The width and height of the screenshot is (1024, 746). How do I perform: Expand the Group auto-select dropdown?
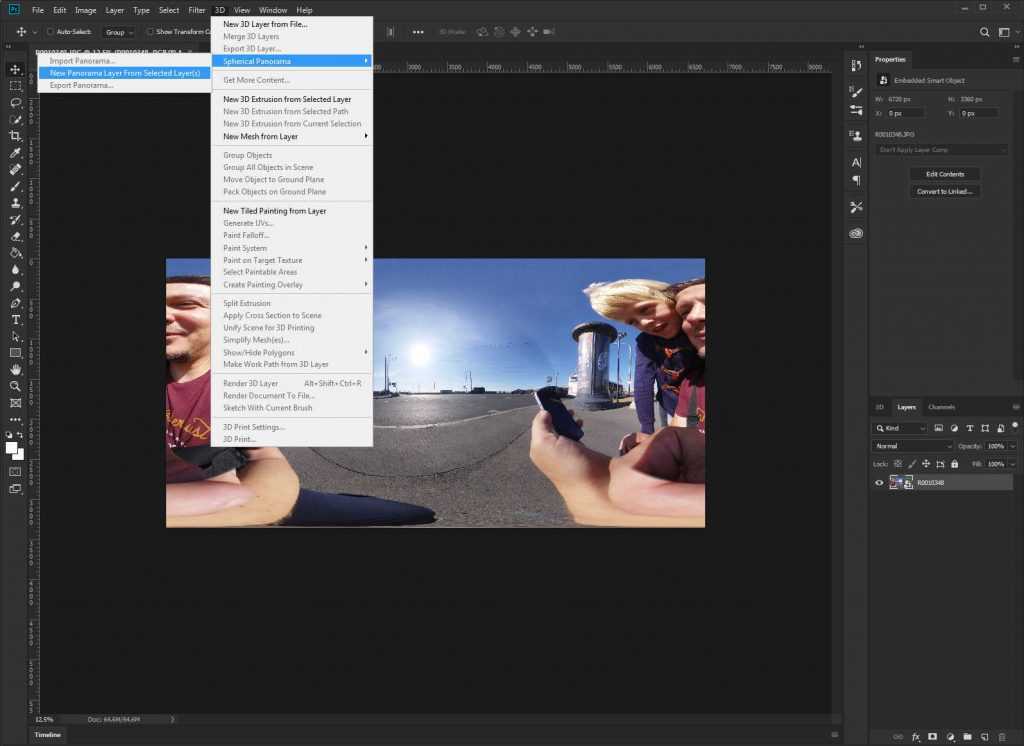pos(119,32)
